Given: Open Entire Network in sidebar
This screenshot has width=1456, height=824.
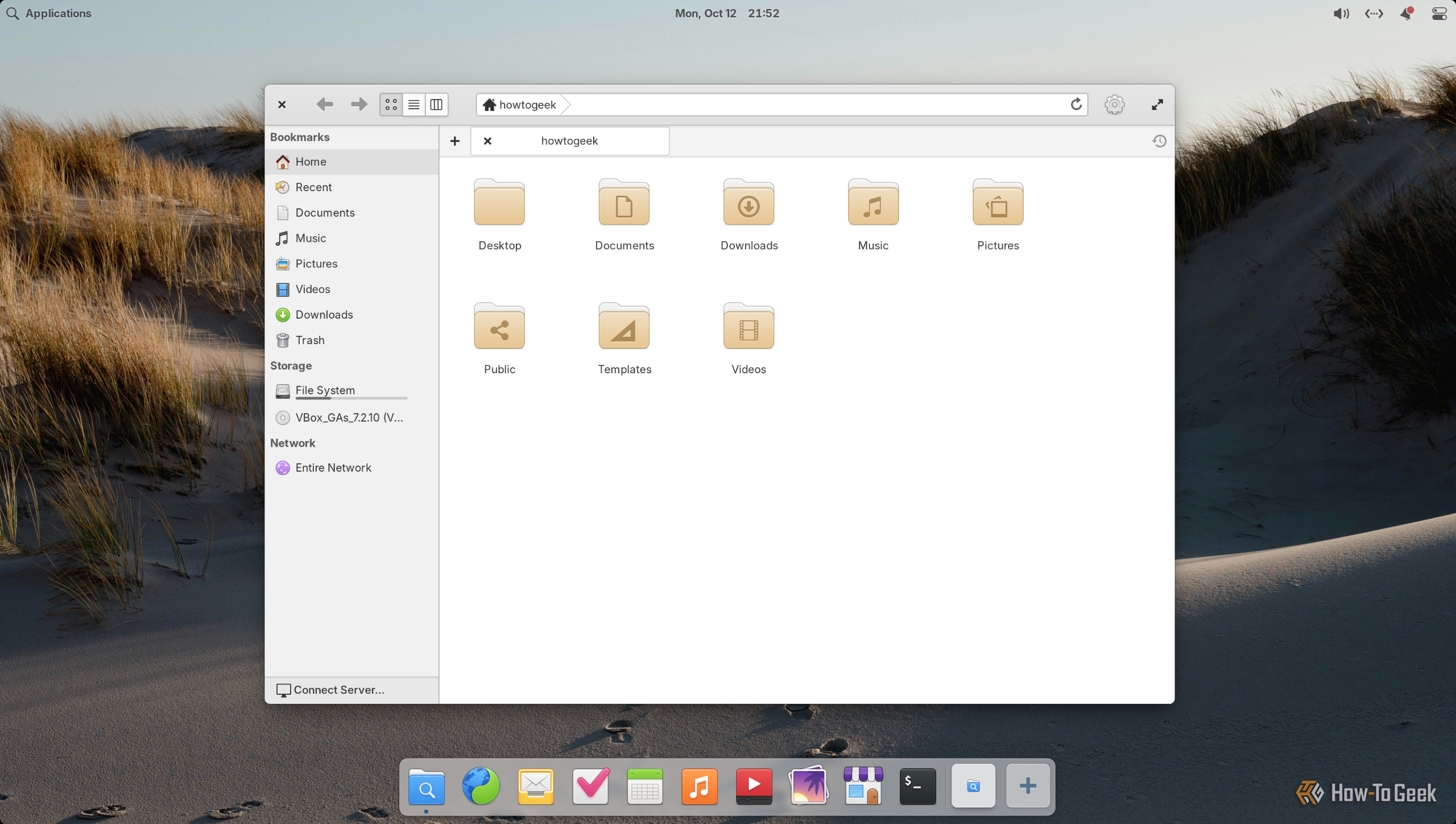Looking at the screenshot, I should pos(351,468).
